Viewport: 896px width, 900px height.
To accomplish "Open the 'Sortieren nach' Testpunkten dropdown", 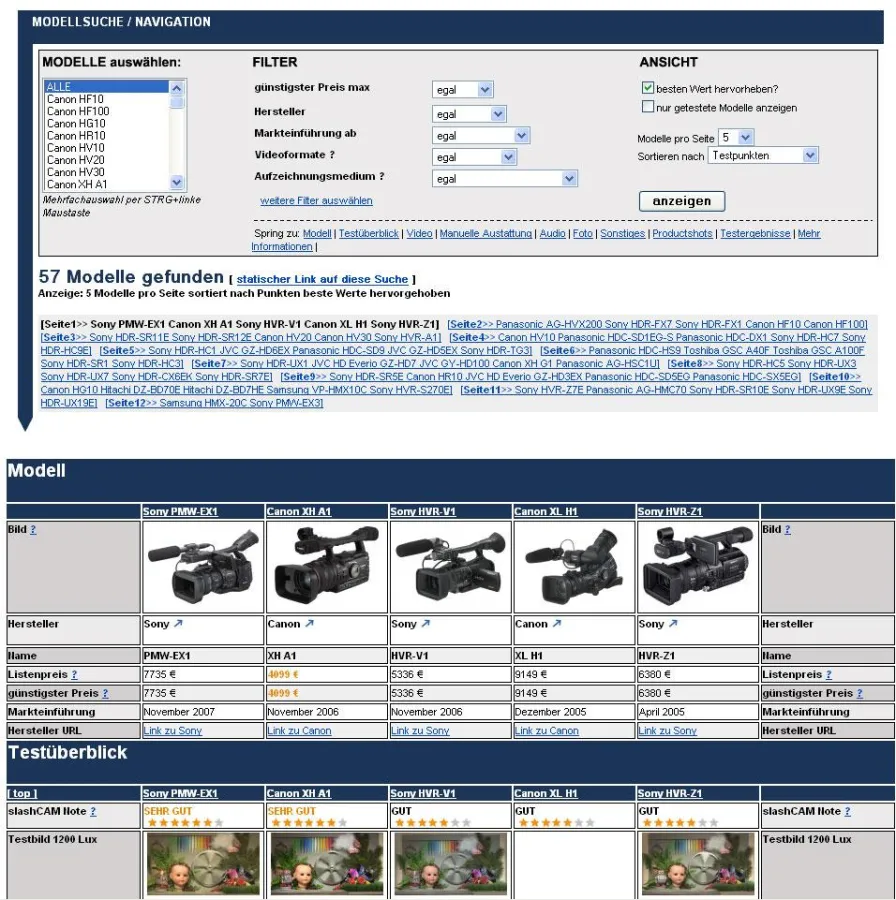I will tap(763, 156).
